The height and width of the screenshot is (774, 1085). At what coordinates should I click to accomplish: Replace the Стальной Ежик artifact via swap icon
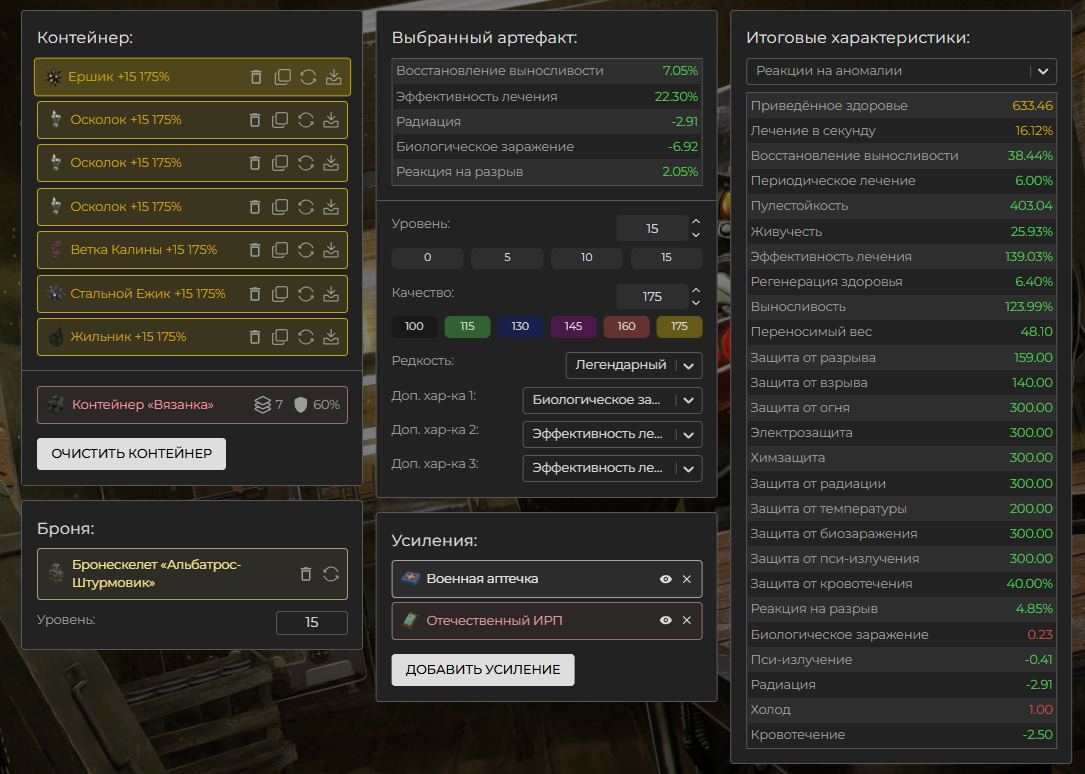coord(307,294)
